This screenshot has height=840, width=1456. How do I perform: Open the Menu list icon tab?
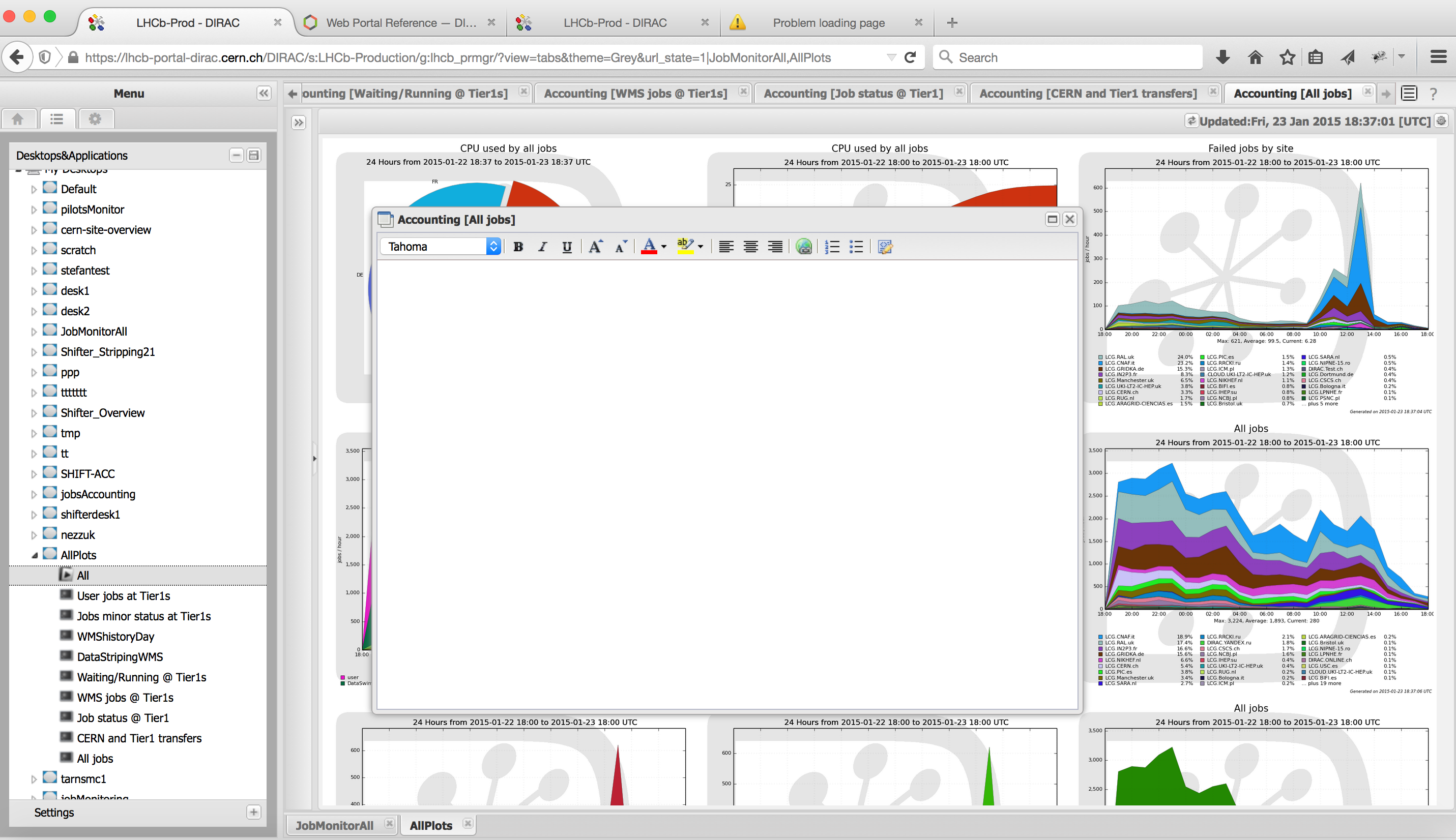[56, 119]
